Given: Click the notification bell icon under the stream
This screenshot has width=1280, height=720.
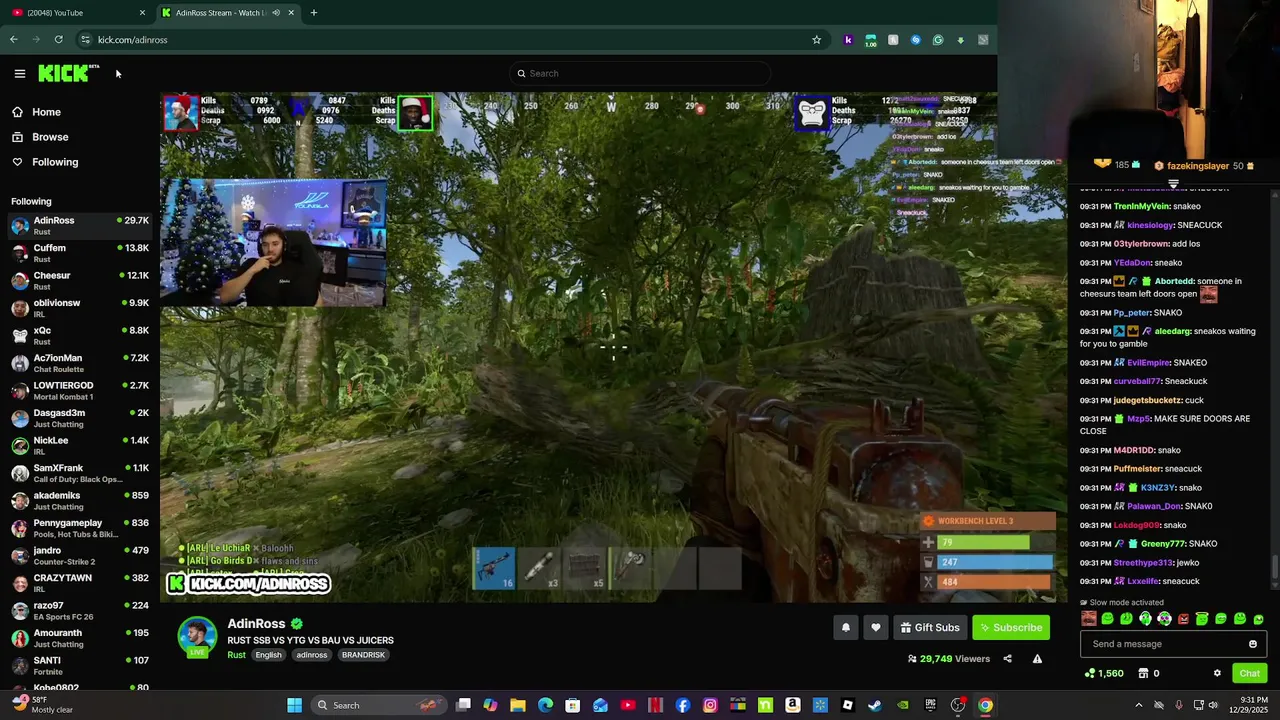Looking at the screenshot, I should point(845,627).
